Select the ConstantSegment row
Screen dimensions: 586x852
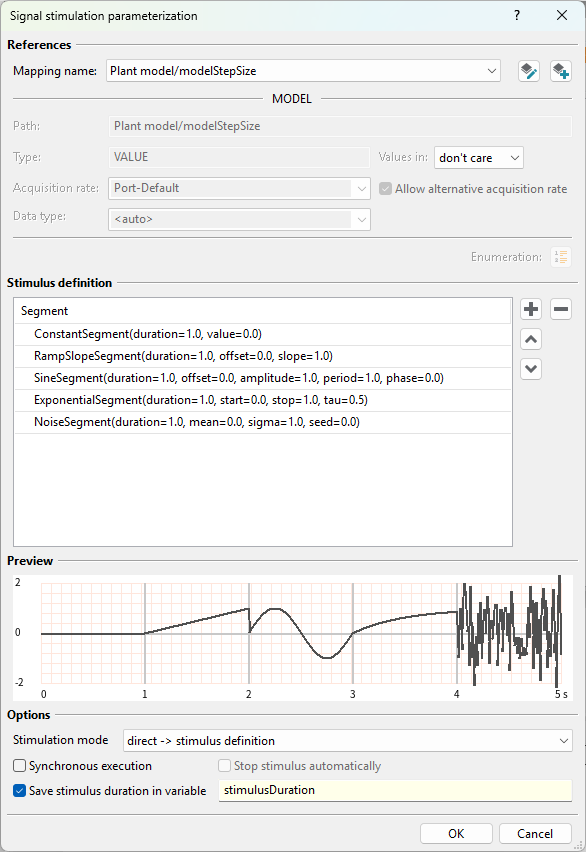pos(263,334)
